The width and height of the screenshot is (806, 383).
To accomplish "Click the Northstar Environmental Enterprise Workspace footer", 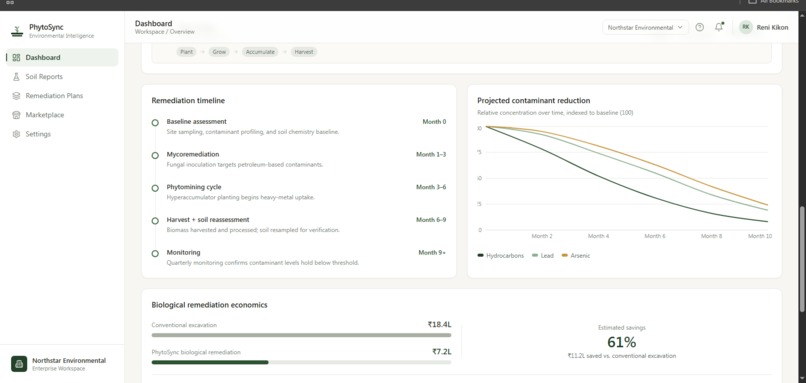I will tap(62, 364).
